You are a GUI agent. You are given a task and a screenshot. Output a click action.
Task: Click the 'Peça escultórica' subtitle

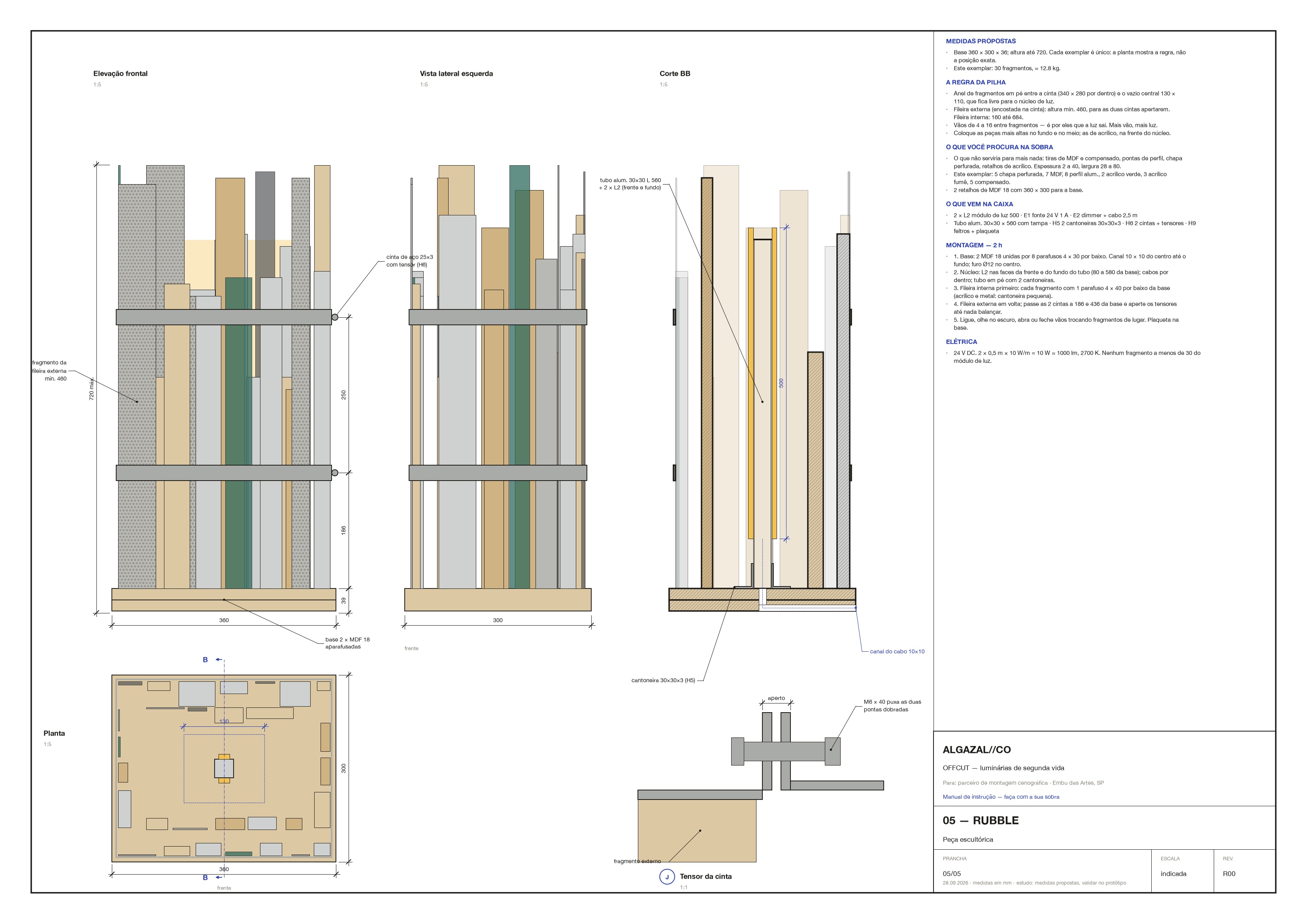968,840
